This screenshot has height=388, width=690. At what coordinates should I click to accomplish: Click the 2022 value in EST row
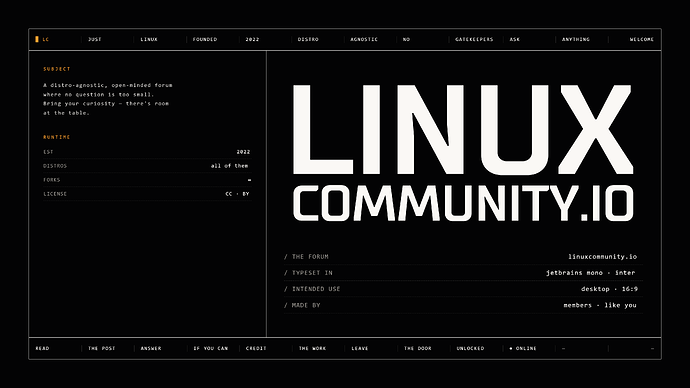(243, 152)
